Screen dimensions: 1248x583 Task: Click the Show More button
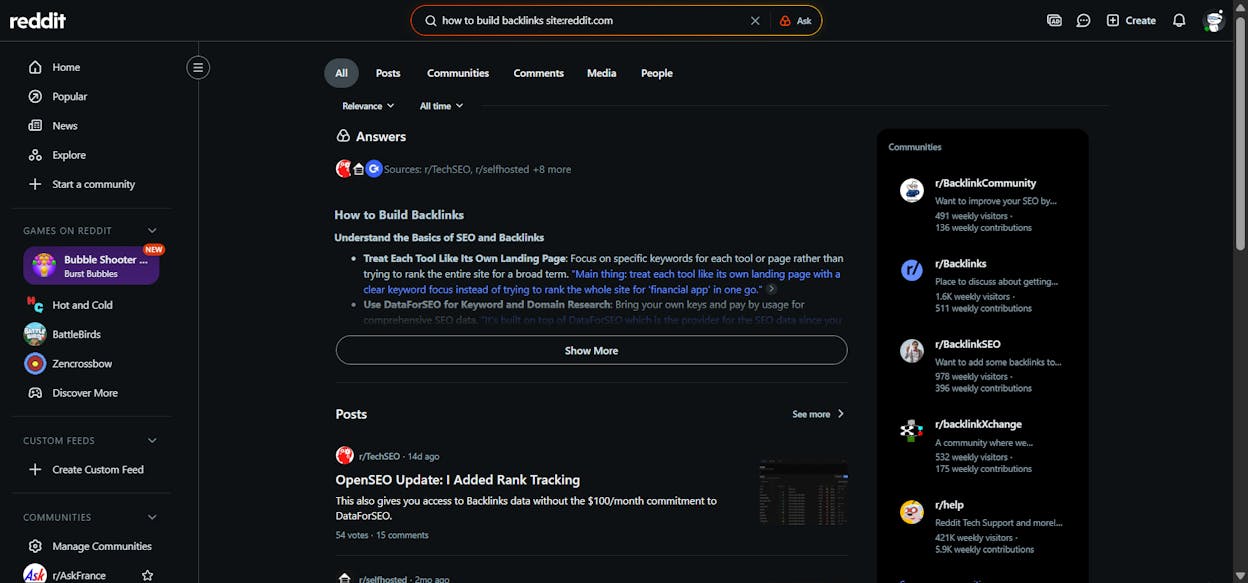coord(591,350)
